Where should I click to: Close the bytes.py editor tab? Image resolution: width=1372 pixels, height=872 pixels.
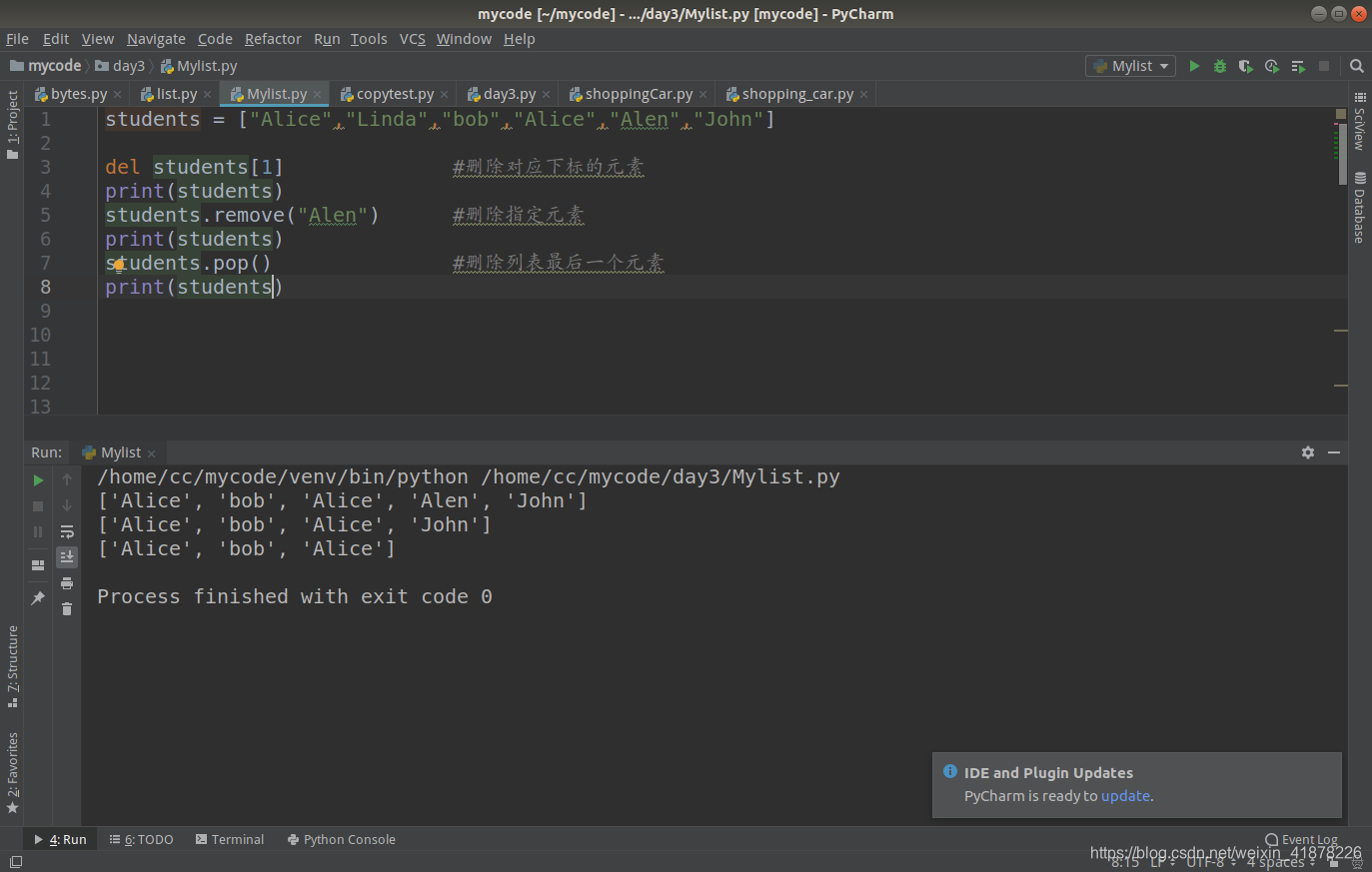coord(117,95)
